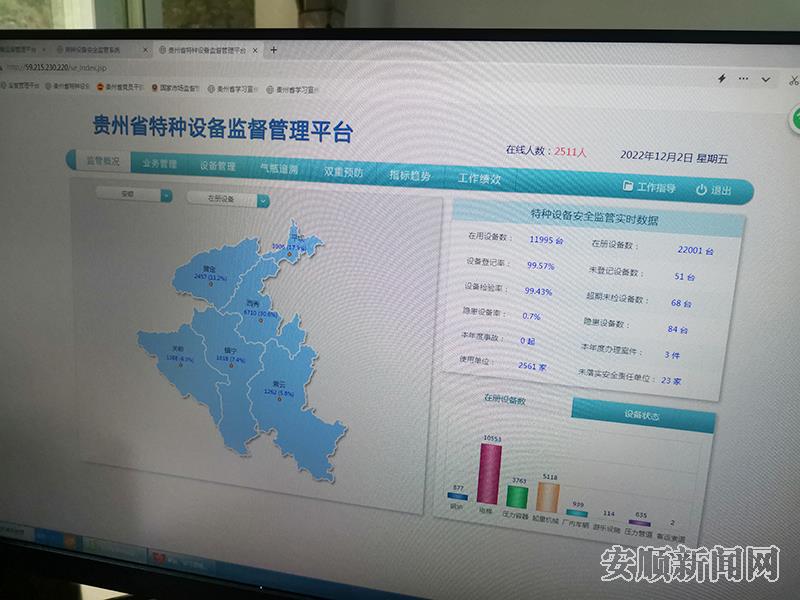The image size is (800, 600).
Task: Close the second browser tab 特种设备安全监管系统
Action: tap(145, 50)
